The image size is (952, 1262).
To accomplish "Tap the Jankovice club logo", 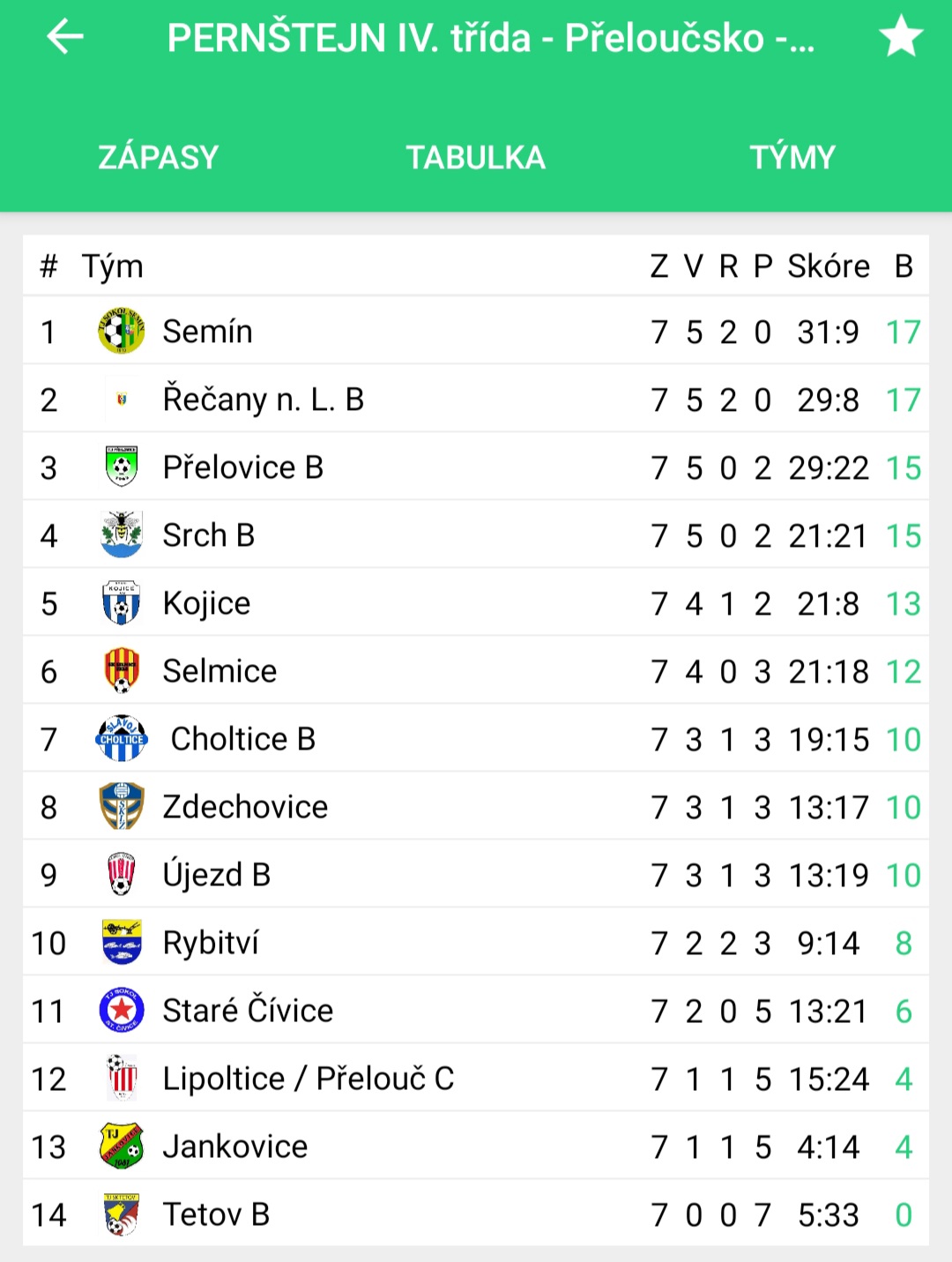I will [122, 1146].
